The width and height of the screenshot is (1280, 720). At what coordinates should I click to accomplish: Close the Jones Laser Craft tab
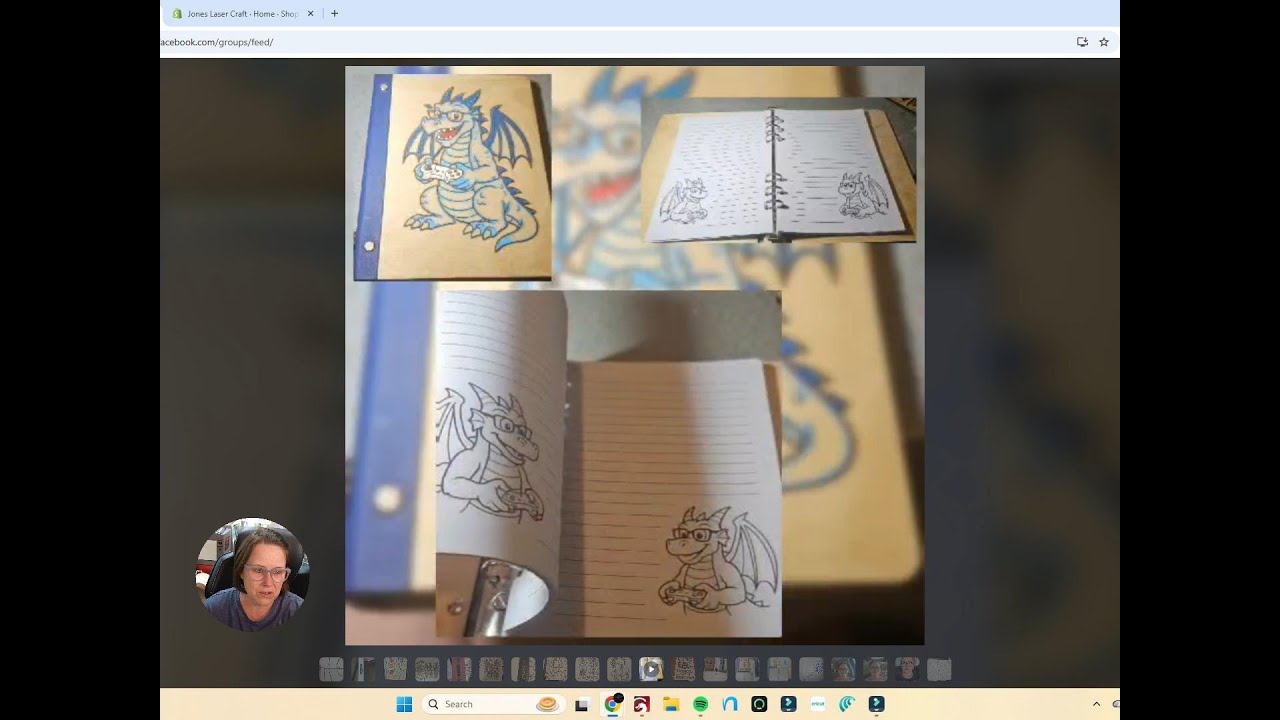click(x=310, y=14)
